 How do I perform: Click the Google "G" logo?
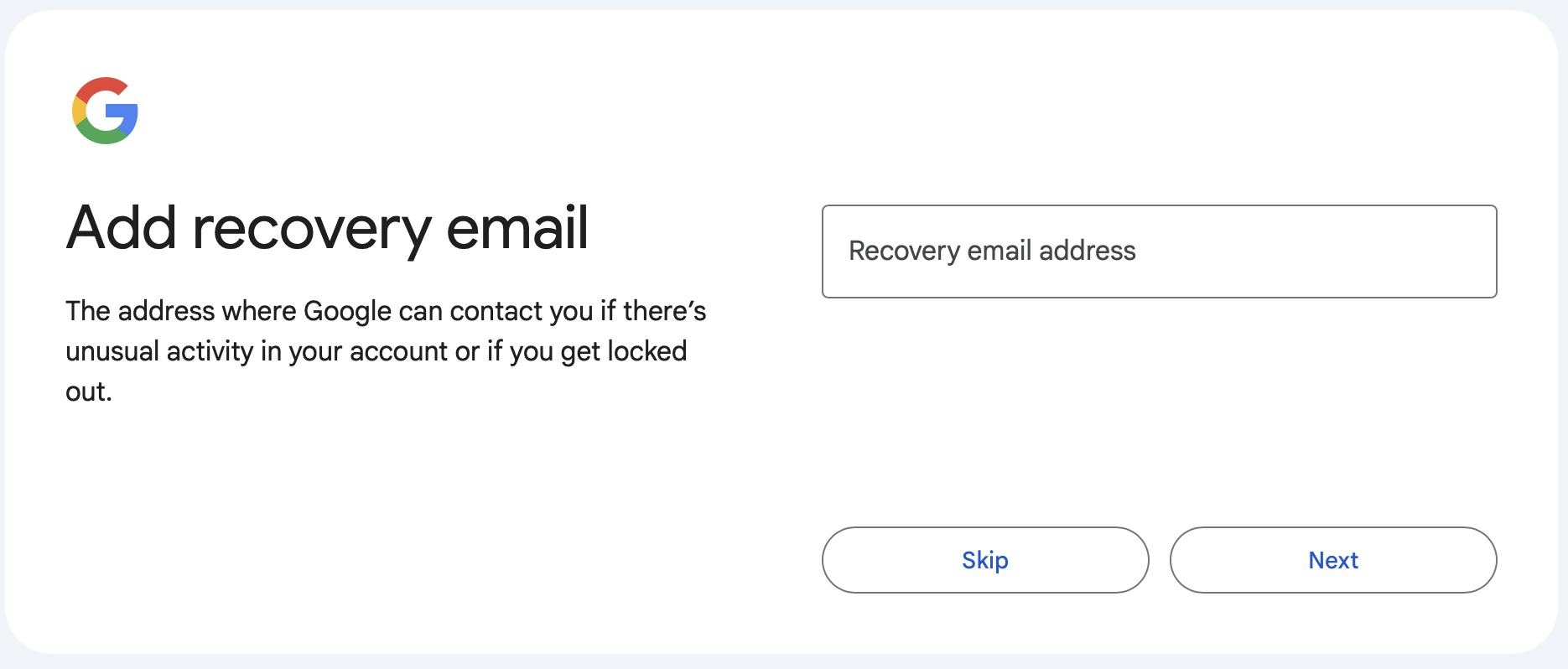pos(105,111)
